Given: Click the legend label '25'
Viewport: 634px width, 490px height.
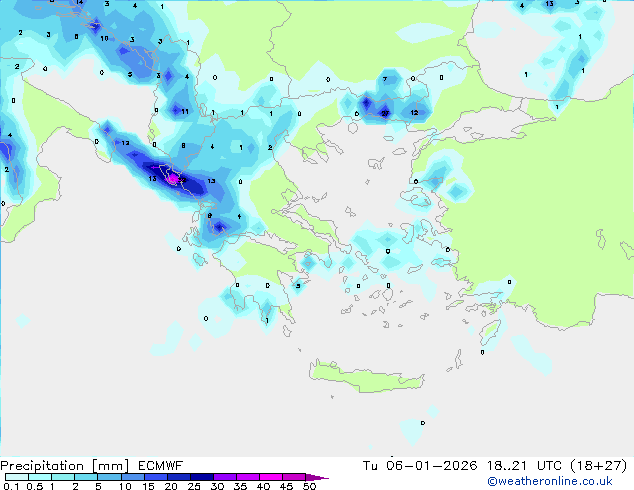Looking at the screenshot, I should [x=194, y=486].
